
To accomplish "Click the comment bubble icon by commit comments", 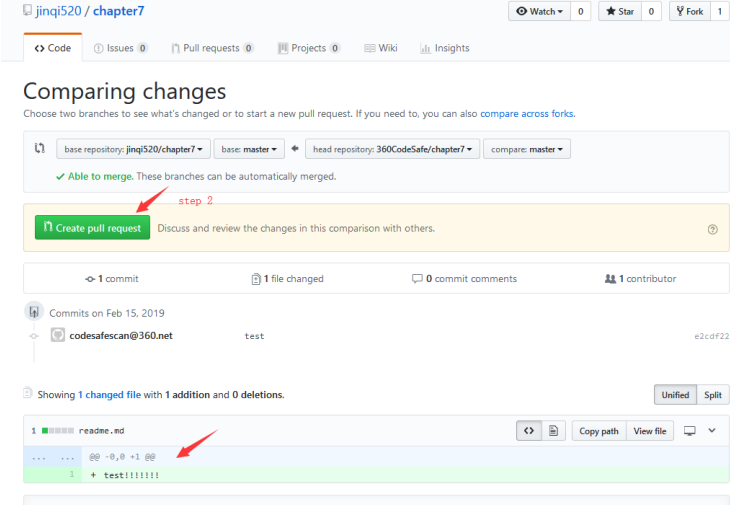I will point(417,278).
